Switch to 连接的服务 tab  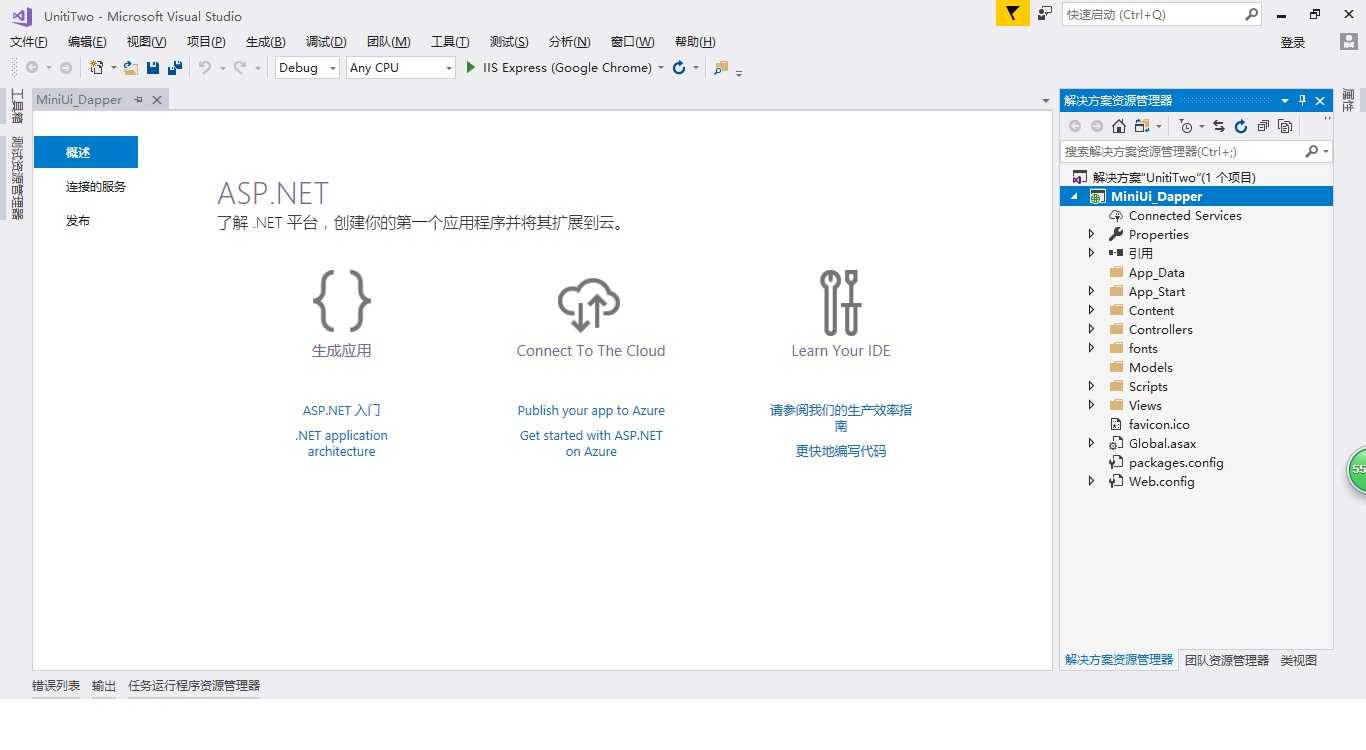pyautogui.click(x=96, y=187)
